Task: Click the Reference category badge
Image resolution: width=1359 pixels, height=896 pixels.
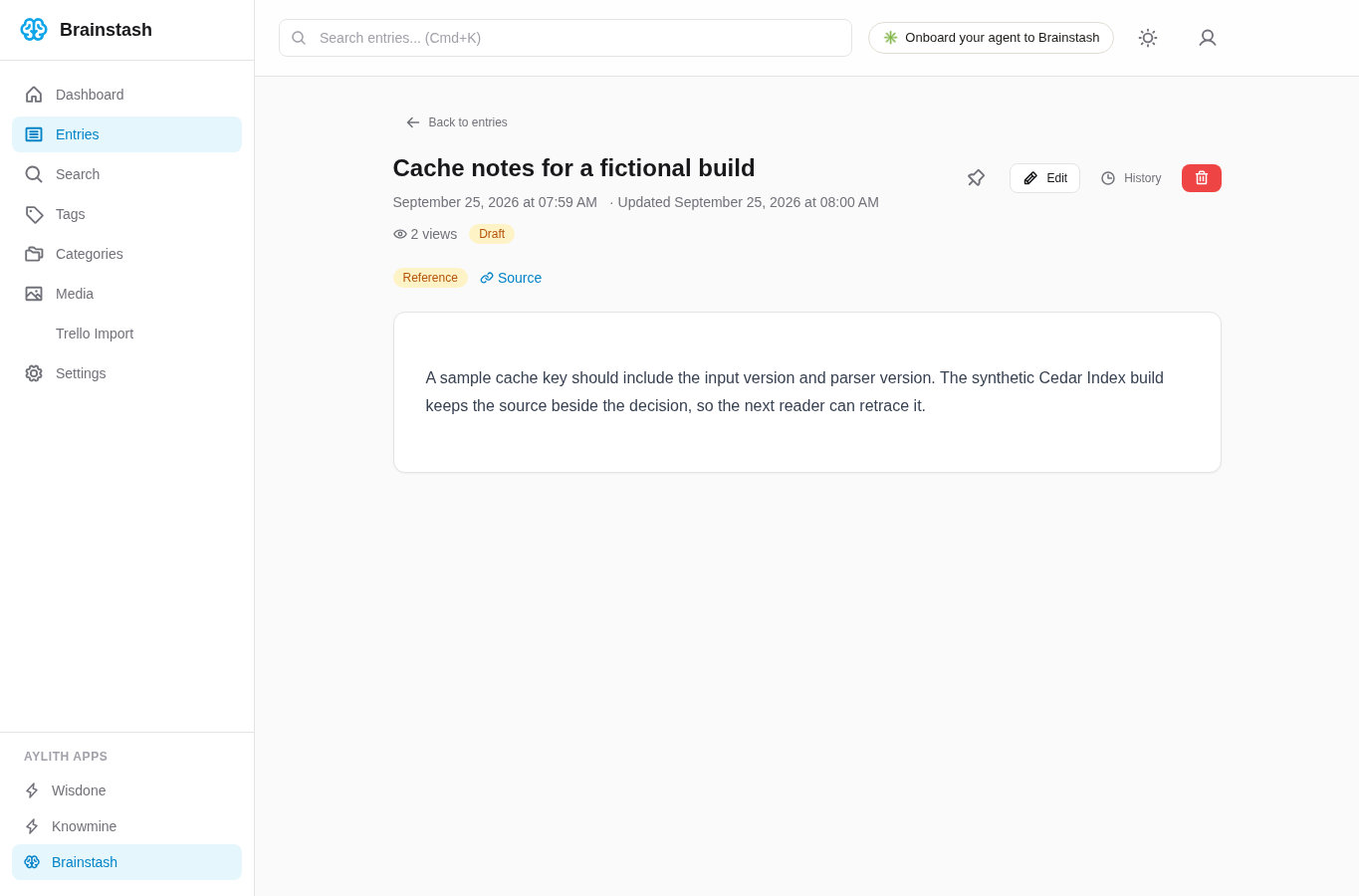Action: coord(430,278)
